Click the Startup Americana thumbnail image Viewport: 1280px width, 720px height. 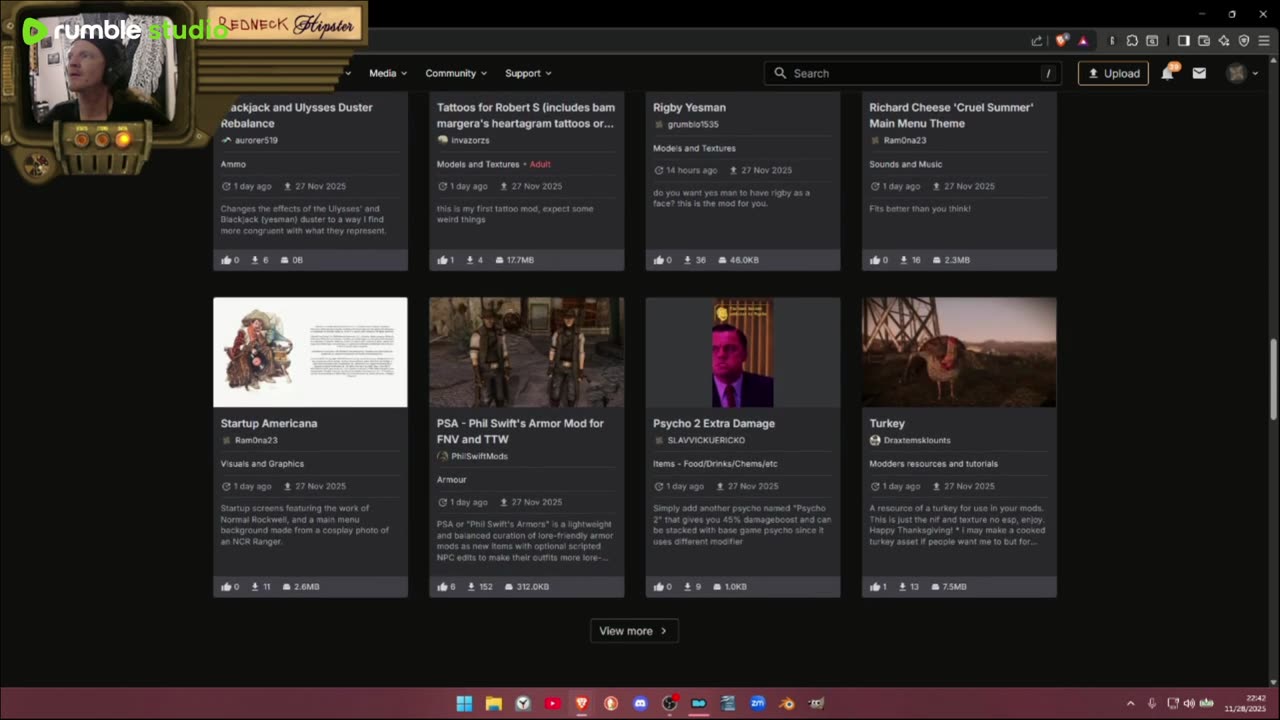point(310,352)
